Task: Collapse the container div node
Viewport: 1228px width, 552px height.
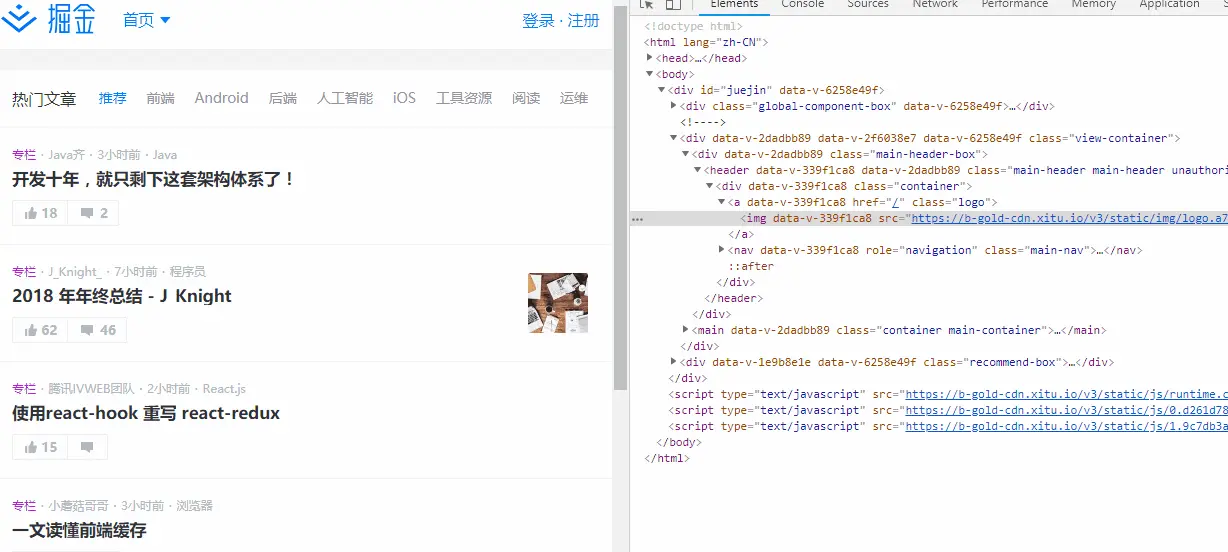Action: click(x=710, y=186)
